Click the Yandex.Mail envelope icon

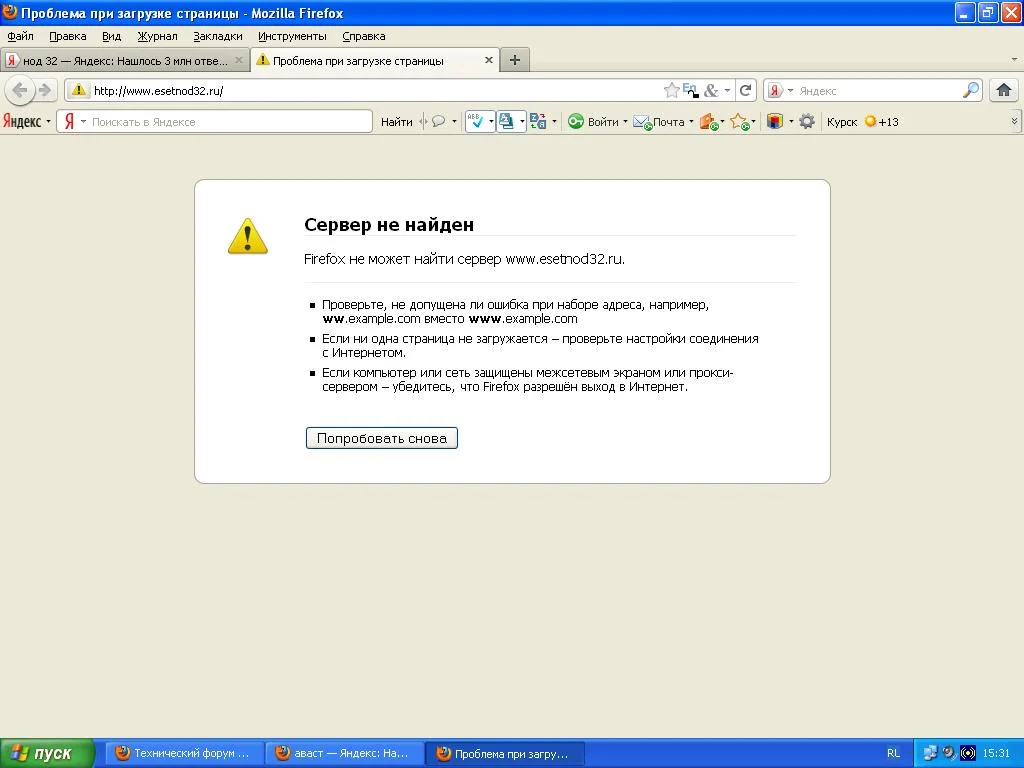coord(643,121)
